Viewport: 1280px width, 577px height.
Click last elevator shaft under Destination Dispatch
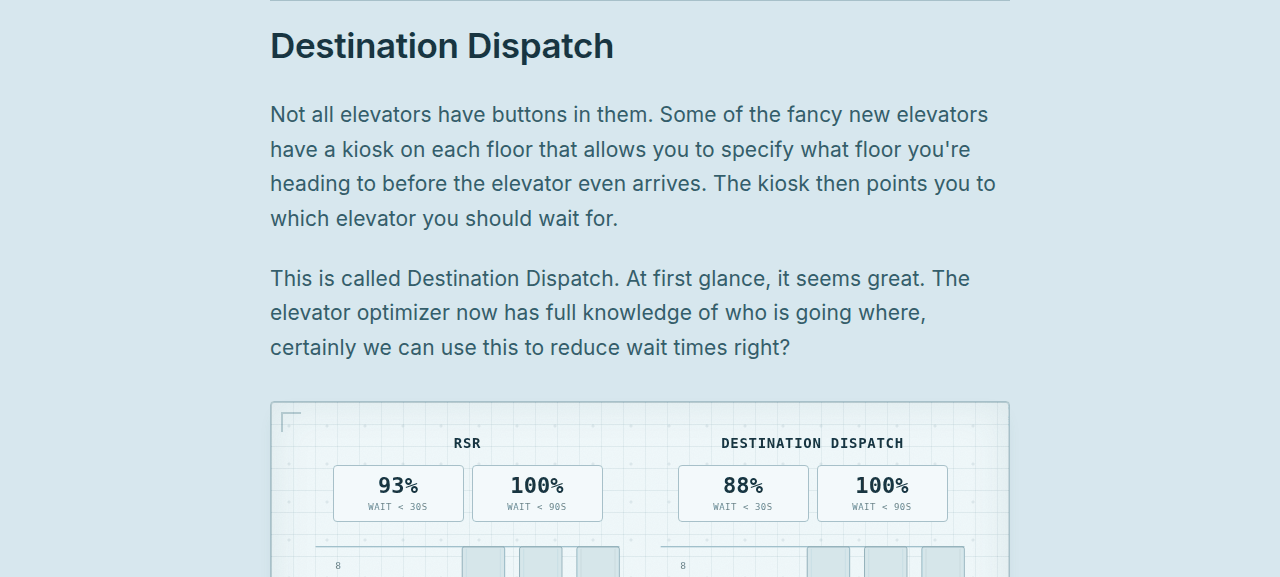click(943, 562)
